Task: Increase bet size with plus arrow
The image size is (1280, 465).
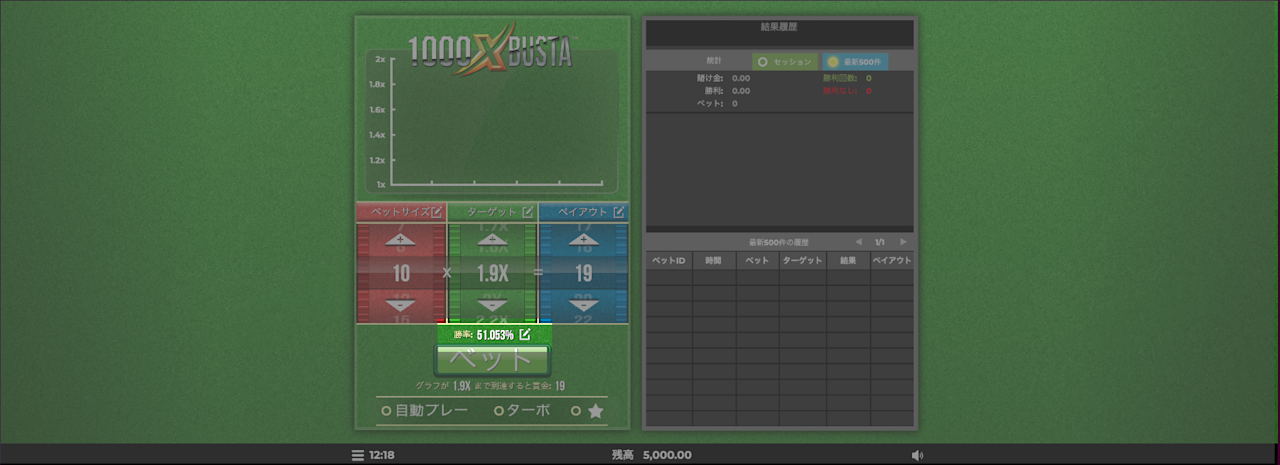Action: pos(401,241)
